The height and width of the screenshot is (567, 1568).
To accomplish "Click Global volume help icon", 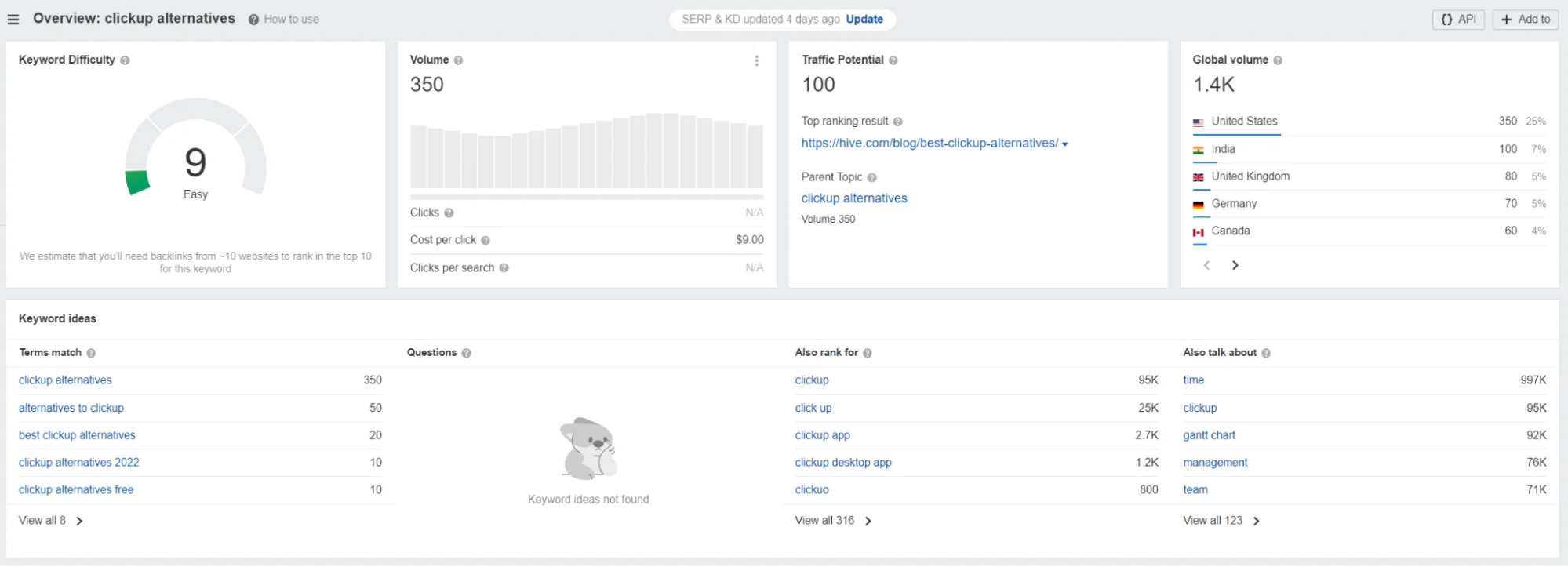I will click(x=1278, y=60).
